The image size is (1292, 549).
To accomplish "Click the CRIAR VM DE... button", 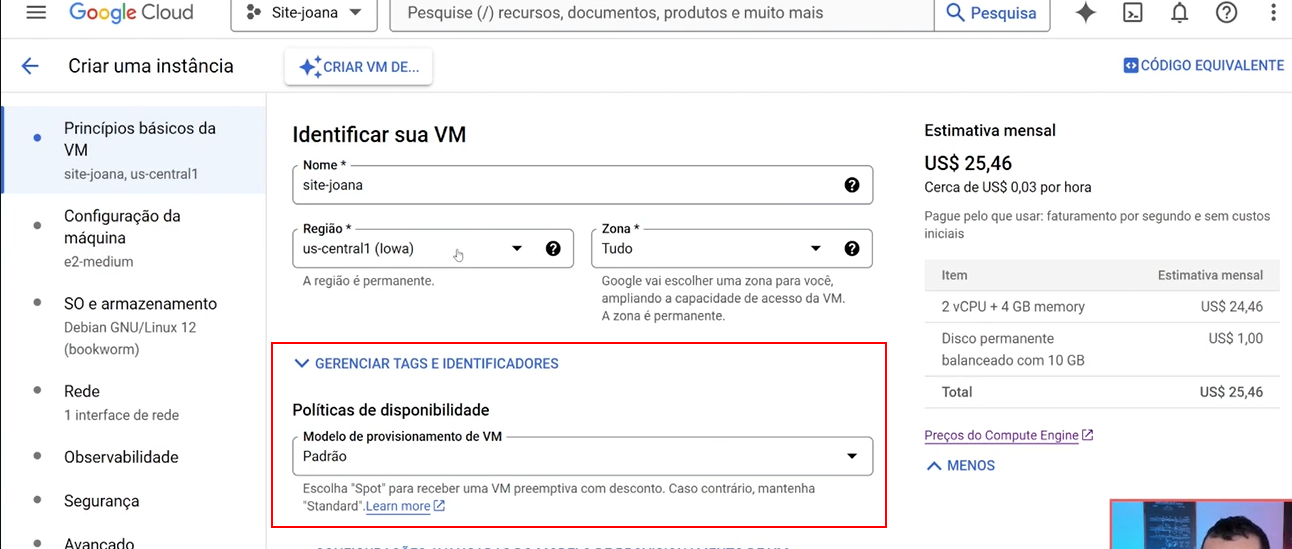I will [x=359, y=67].
